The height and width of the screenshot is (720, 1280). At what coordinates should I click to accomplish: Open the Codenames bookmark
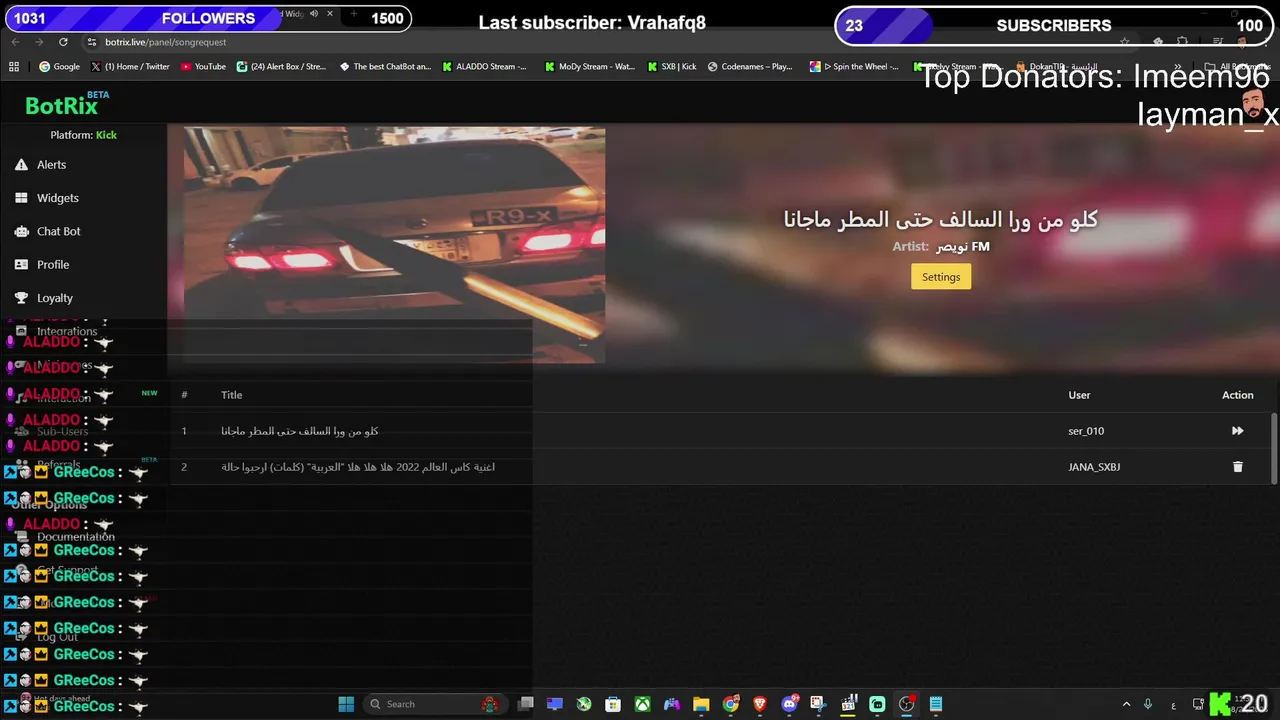pyautogui.click(x=750, y=67)
